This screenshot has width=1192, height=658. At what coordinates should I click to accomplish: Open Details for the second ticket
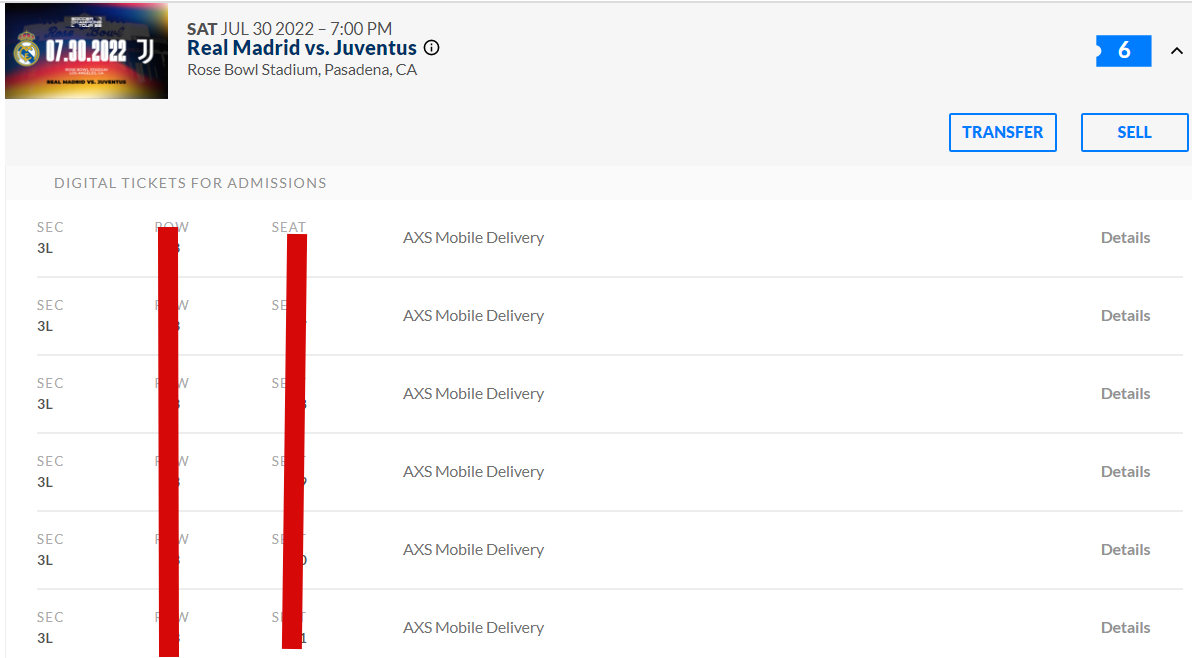tap(1125, 316)
